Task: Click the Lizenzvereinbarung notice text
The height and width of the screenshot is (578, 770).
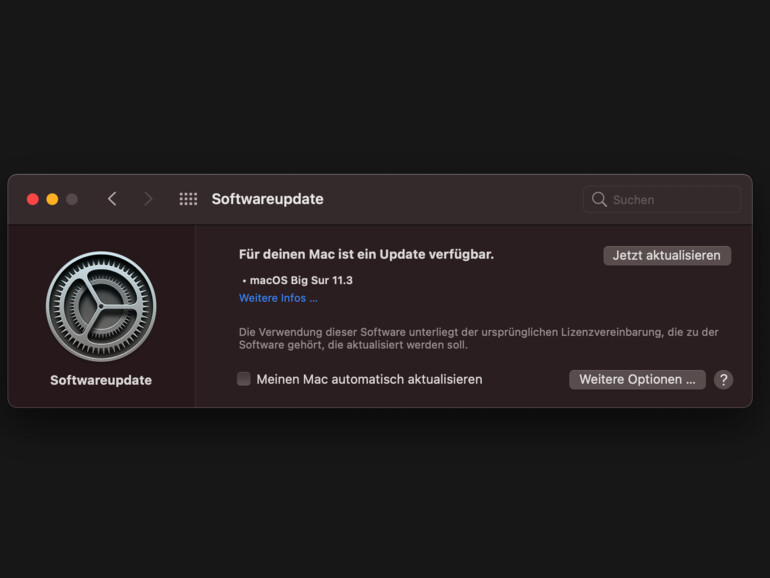Action: pos(479,338)
